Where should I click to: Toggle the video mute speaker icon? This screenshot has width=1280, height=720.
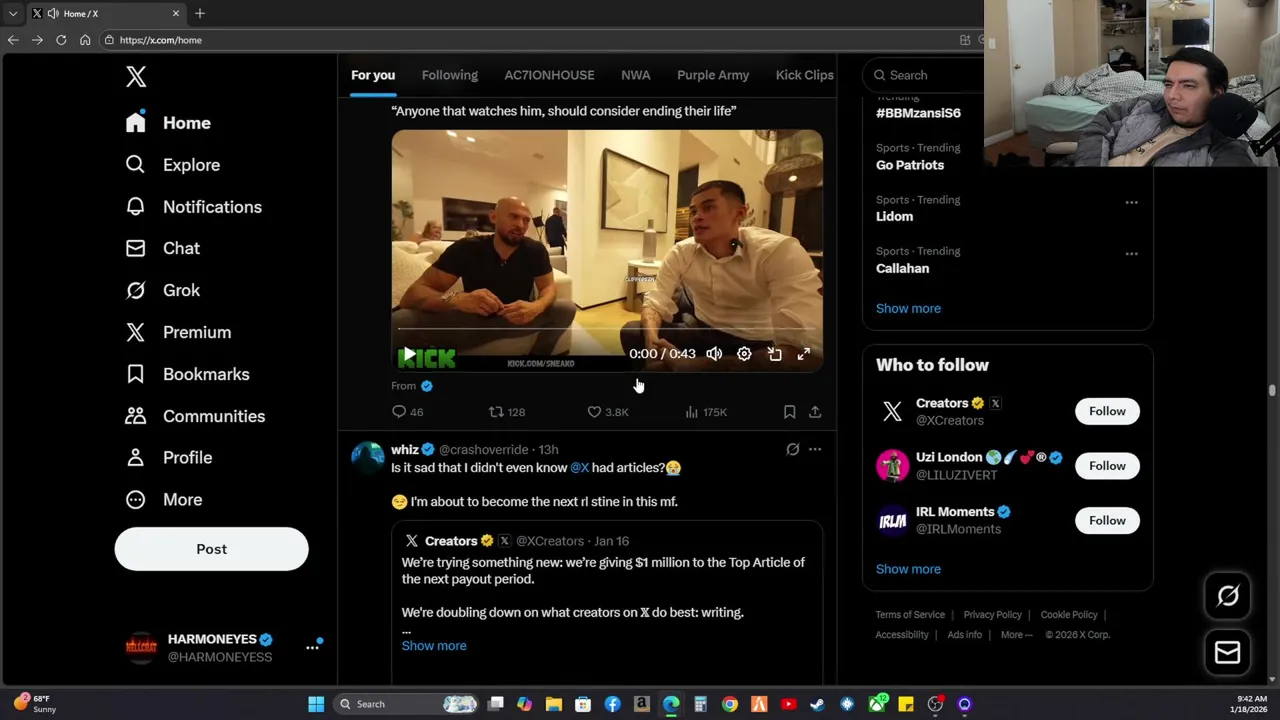click(x=714, y=354)
